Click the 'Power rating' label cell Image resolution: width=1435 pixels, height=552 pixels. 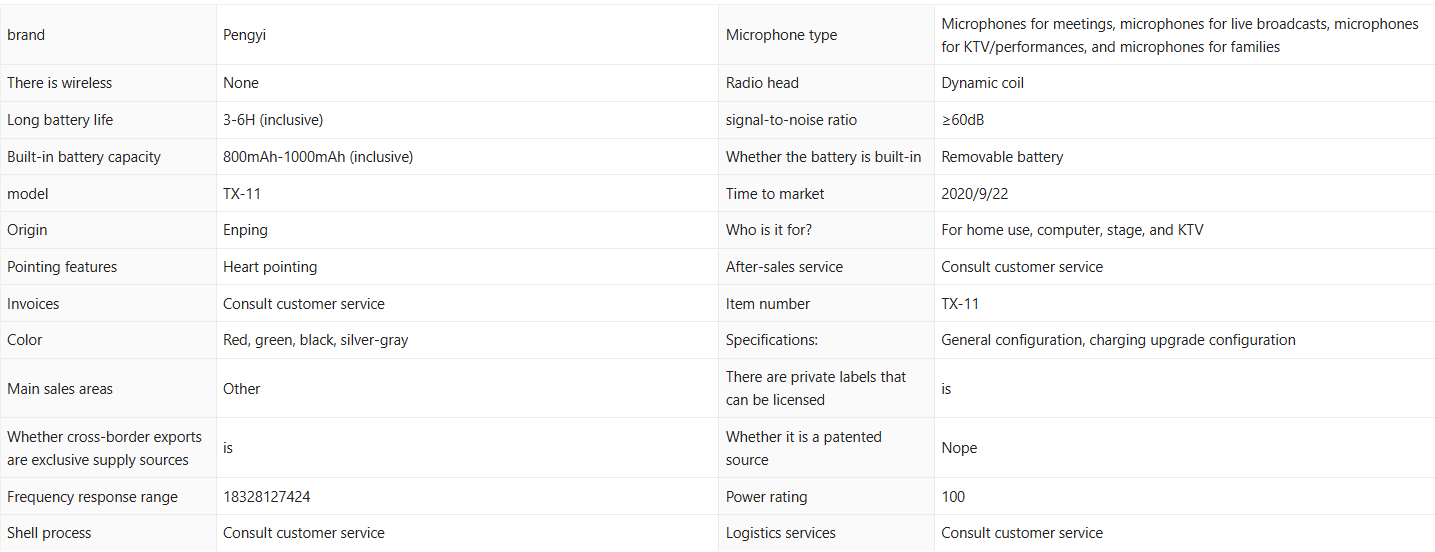tap(826, 497)
